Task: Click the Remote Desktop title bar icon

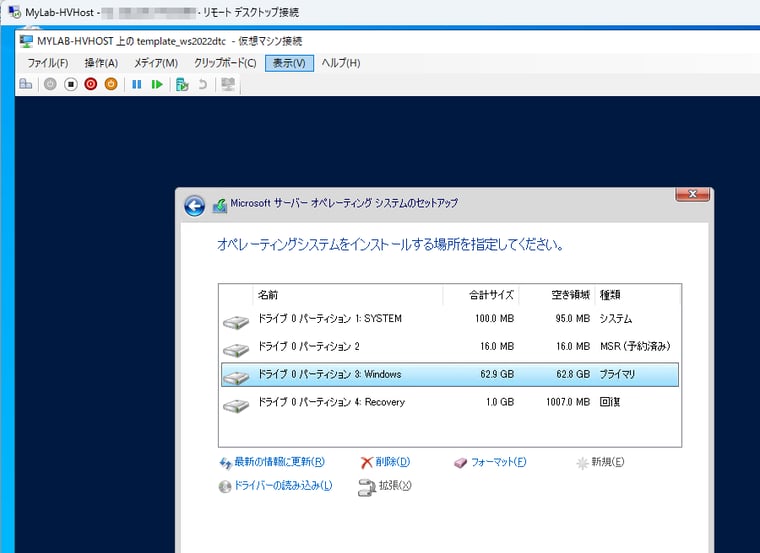Action: [15, 12]
